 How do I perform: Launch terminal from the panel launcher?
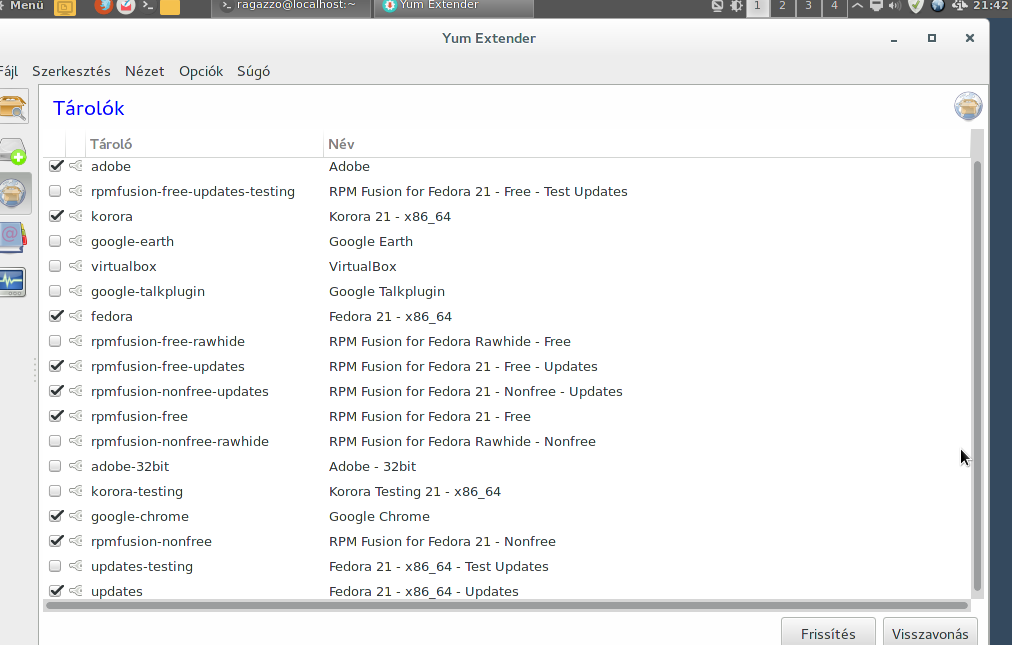(148, 6)
